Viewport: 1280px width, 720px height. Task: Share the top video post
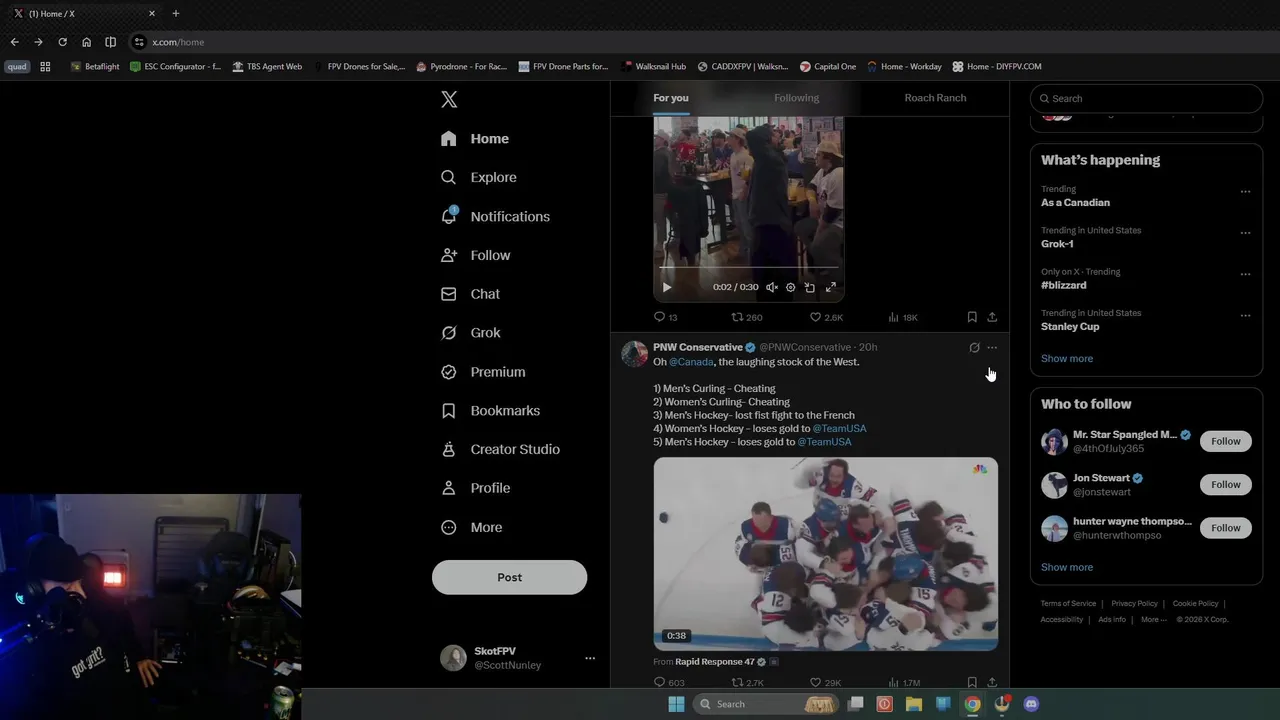[992, 317]
